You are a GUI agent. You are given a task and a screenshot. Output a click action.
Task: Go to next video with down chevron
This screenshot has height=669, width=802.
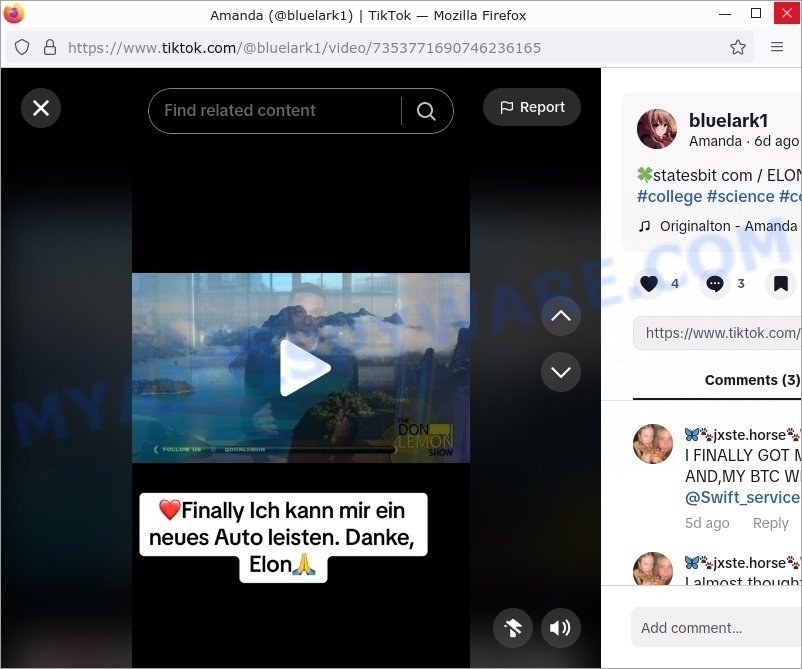pyautogui.click(x=561, y=372)
